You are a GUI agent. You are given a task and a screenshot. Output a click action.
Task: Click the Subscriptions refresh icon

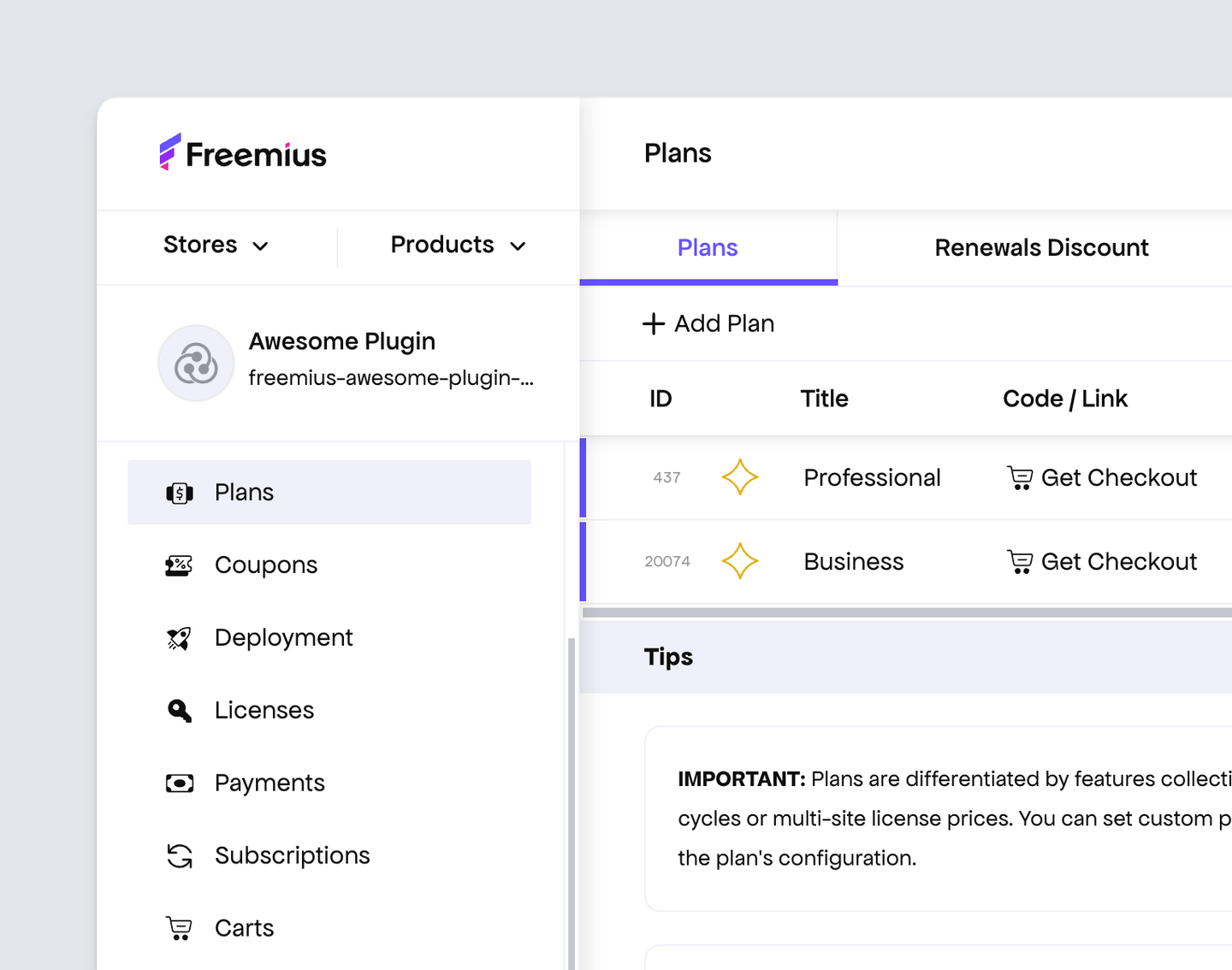click(x=179, y=855)
